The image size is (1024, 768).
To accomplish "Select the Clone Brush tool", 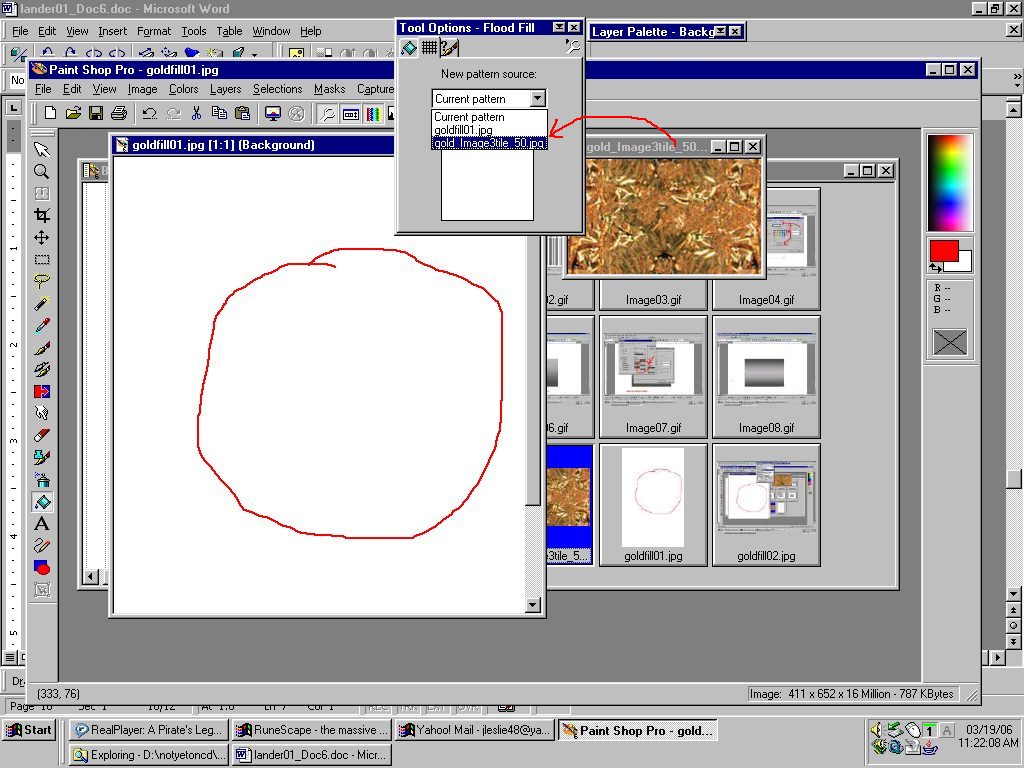I will [42, 370].
